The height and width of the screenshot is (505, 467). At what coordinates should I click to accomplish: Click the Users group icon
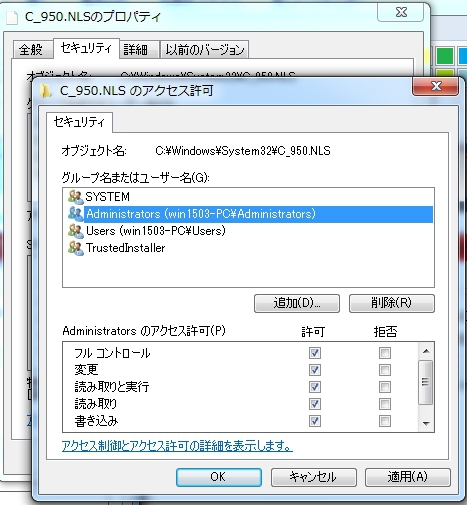coord(75,231)
